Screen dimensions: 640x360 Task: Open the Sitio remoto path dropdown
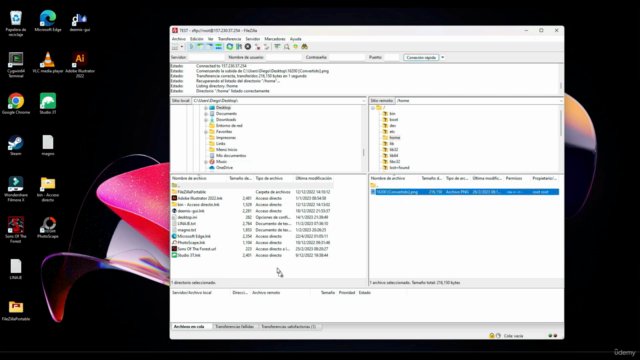561,101
